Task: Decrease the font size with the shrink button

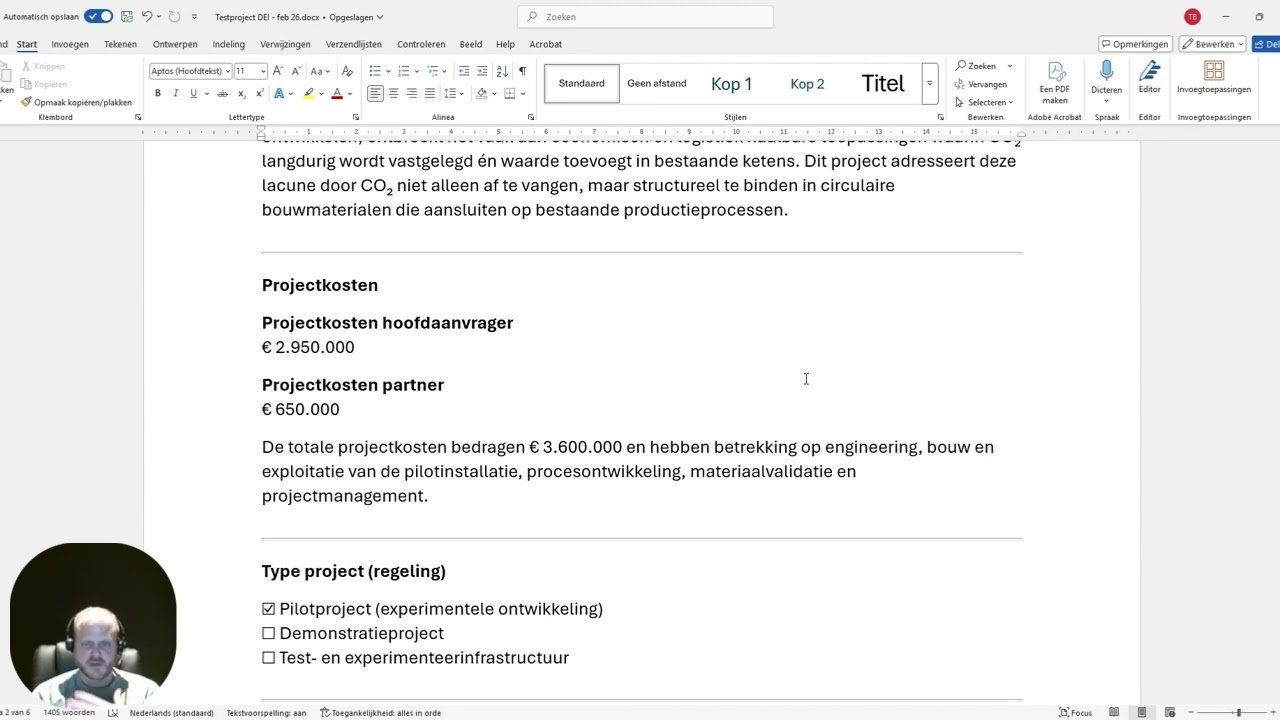Action: [x=296, y=71]
